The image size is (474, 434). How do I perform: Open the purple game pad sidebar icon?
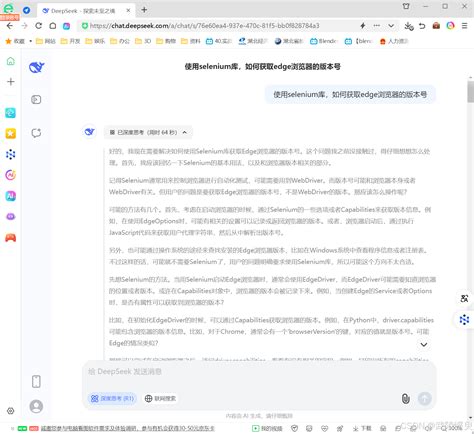point(10,217)
